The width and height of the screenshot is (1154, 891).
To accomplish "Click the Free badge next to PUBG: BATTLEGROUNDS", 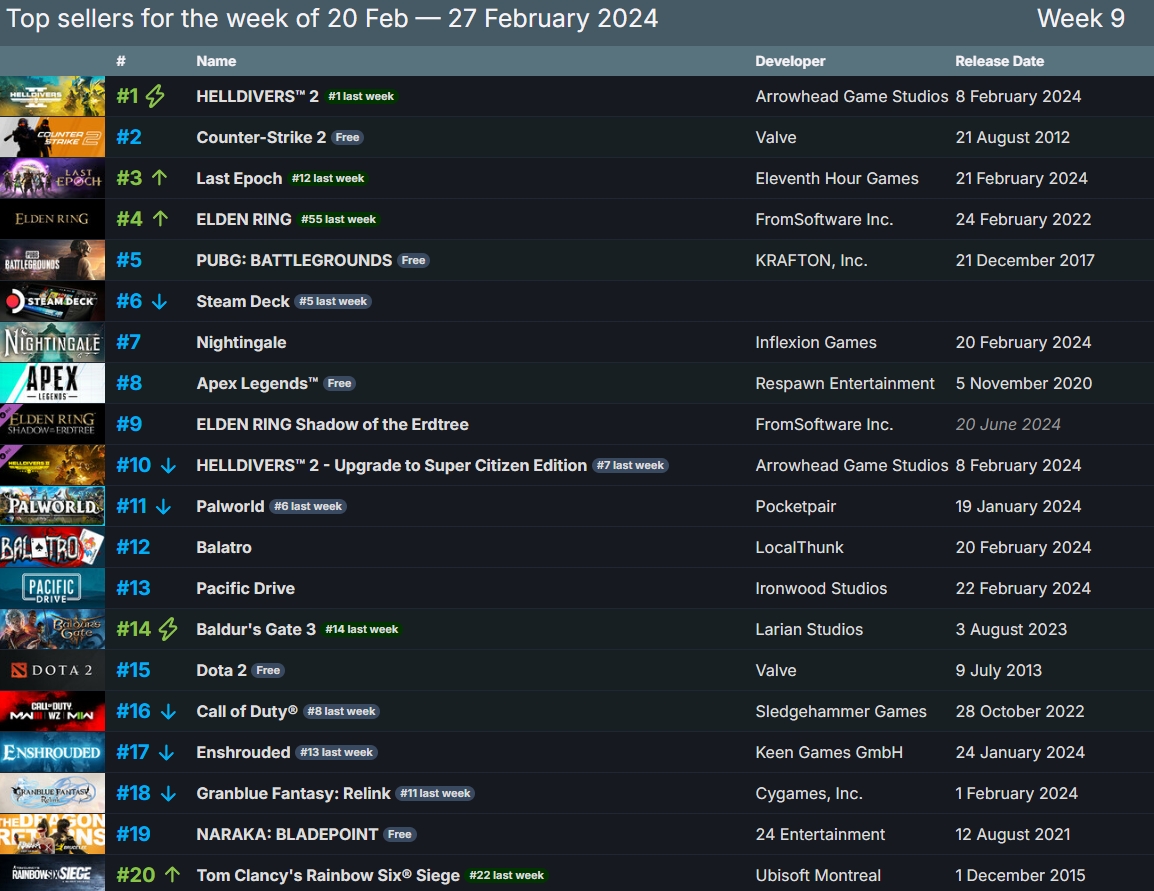I will tap(414, 260).
